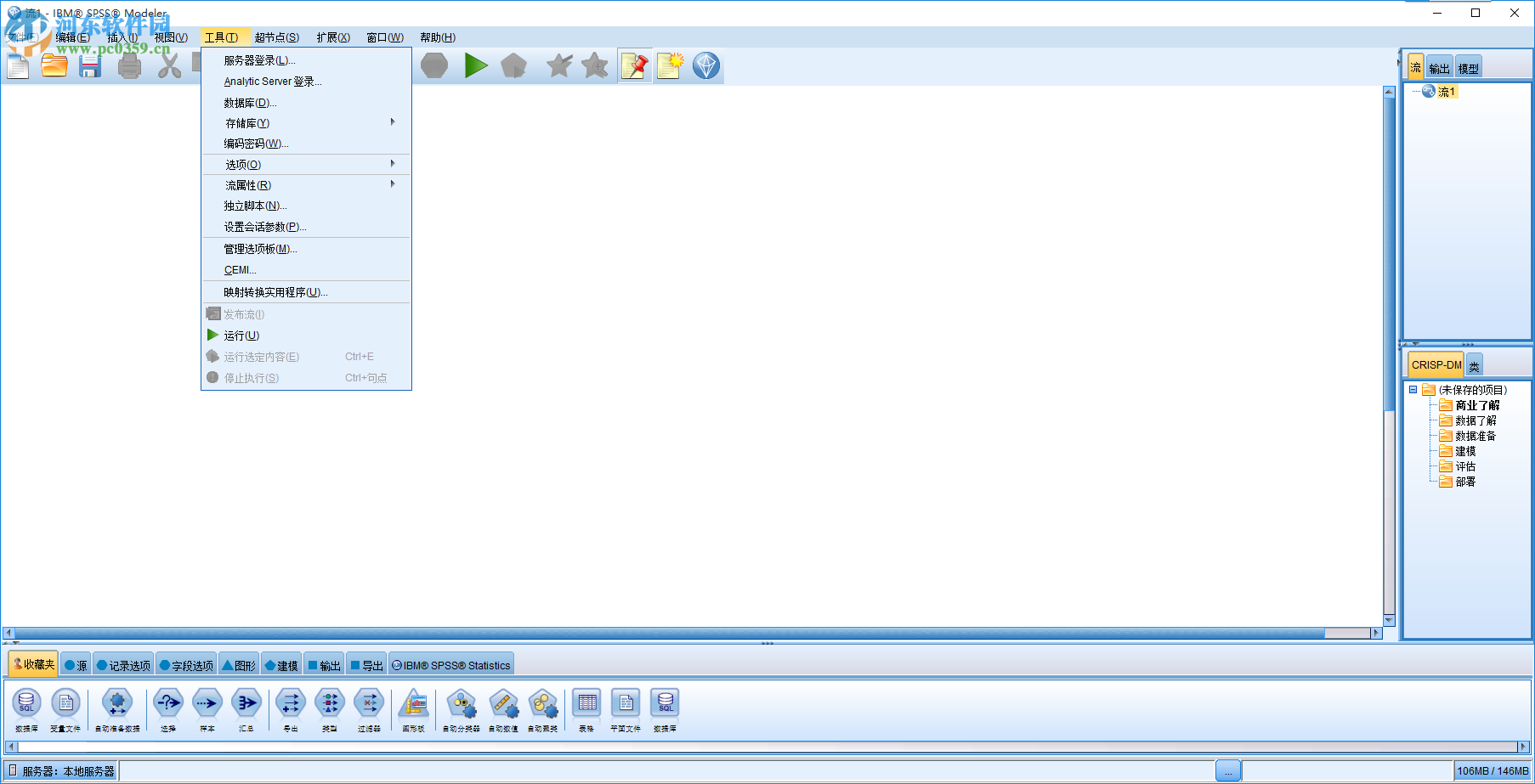Choose 服务器登录(L) from the Tools menu
The width and height of the screenshot is (1535, 784).
257,59
